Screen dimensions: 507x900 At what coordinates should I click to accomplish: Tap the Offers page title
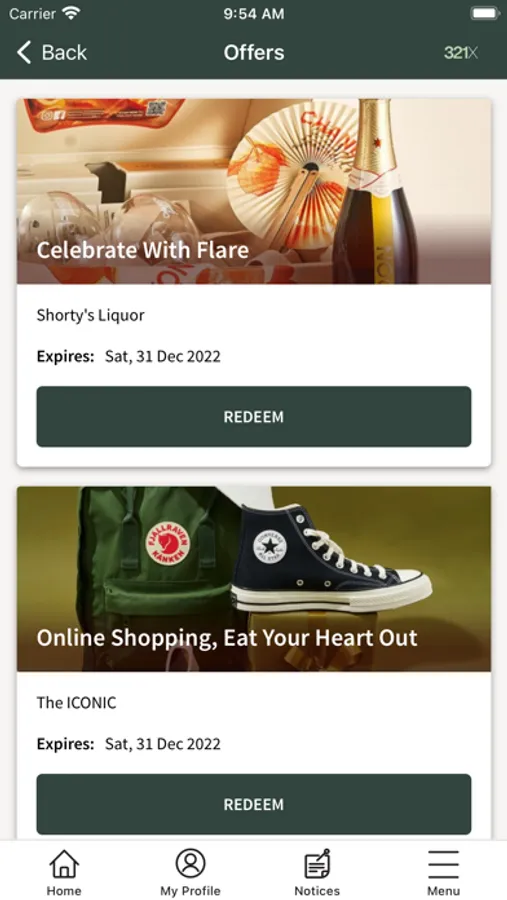pyautogui.click(x=254, y=52)
